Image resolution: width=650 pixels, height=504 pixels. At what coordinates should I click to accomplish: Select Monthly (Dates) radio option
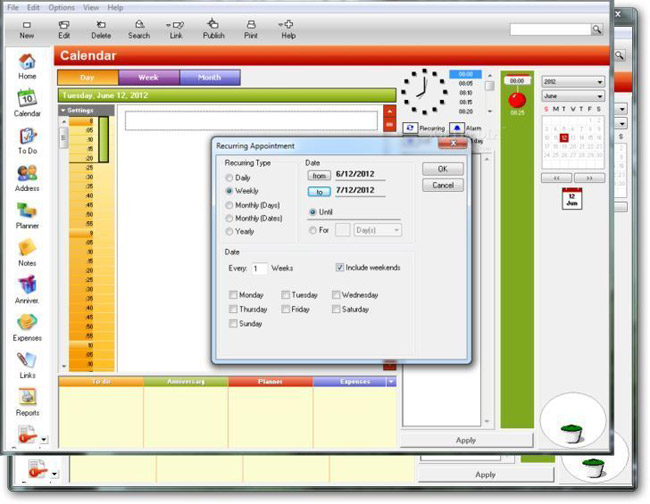pyautogui.click(x=230, y=218)
